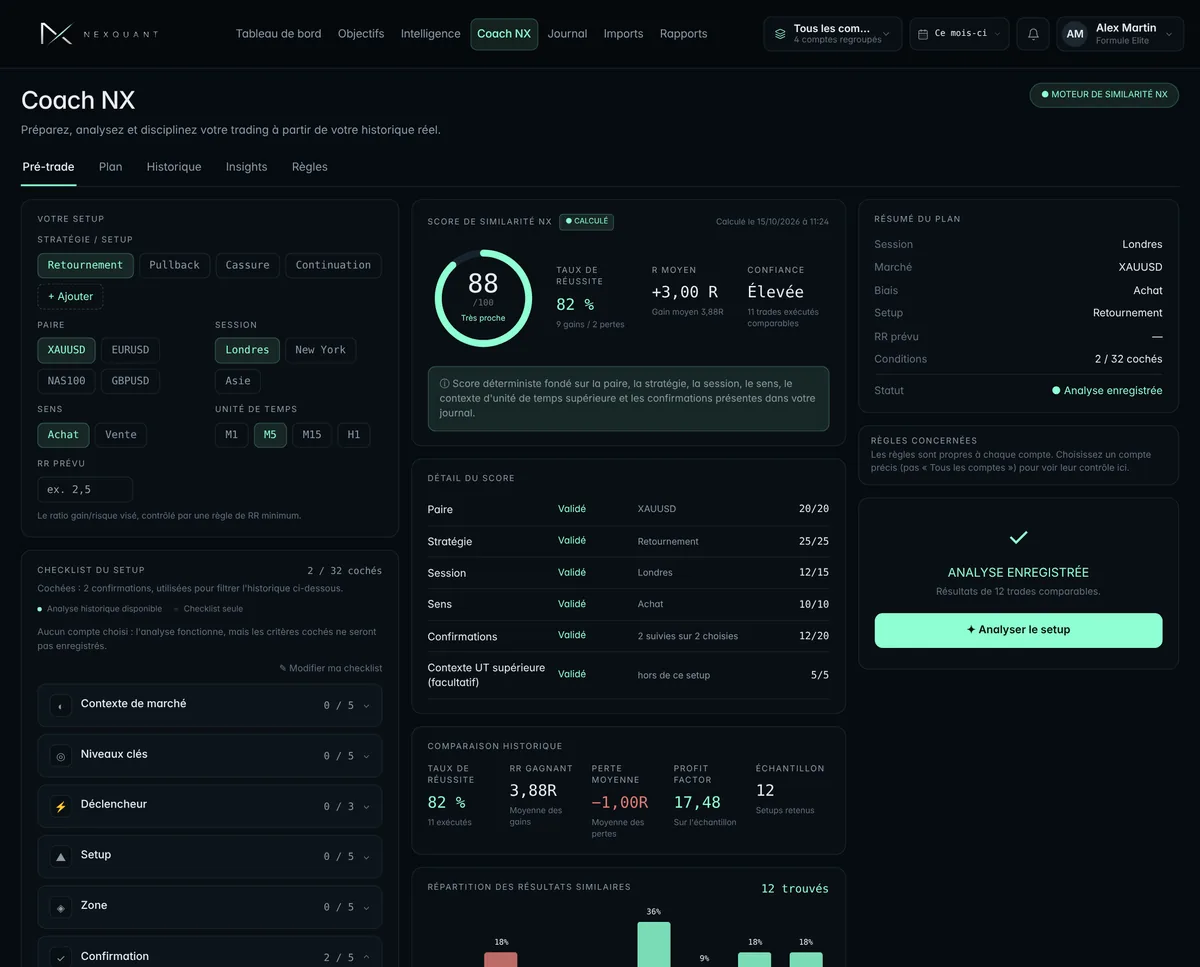
Task: Click the stacked accounts layers icon
Action: click(x=780, y=34)
